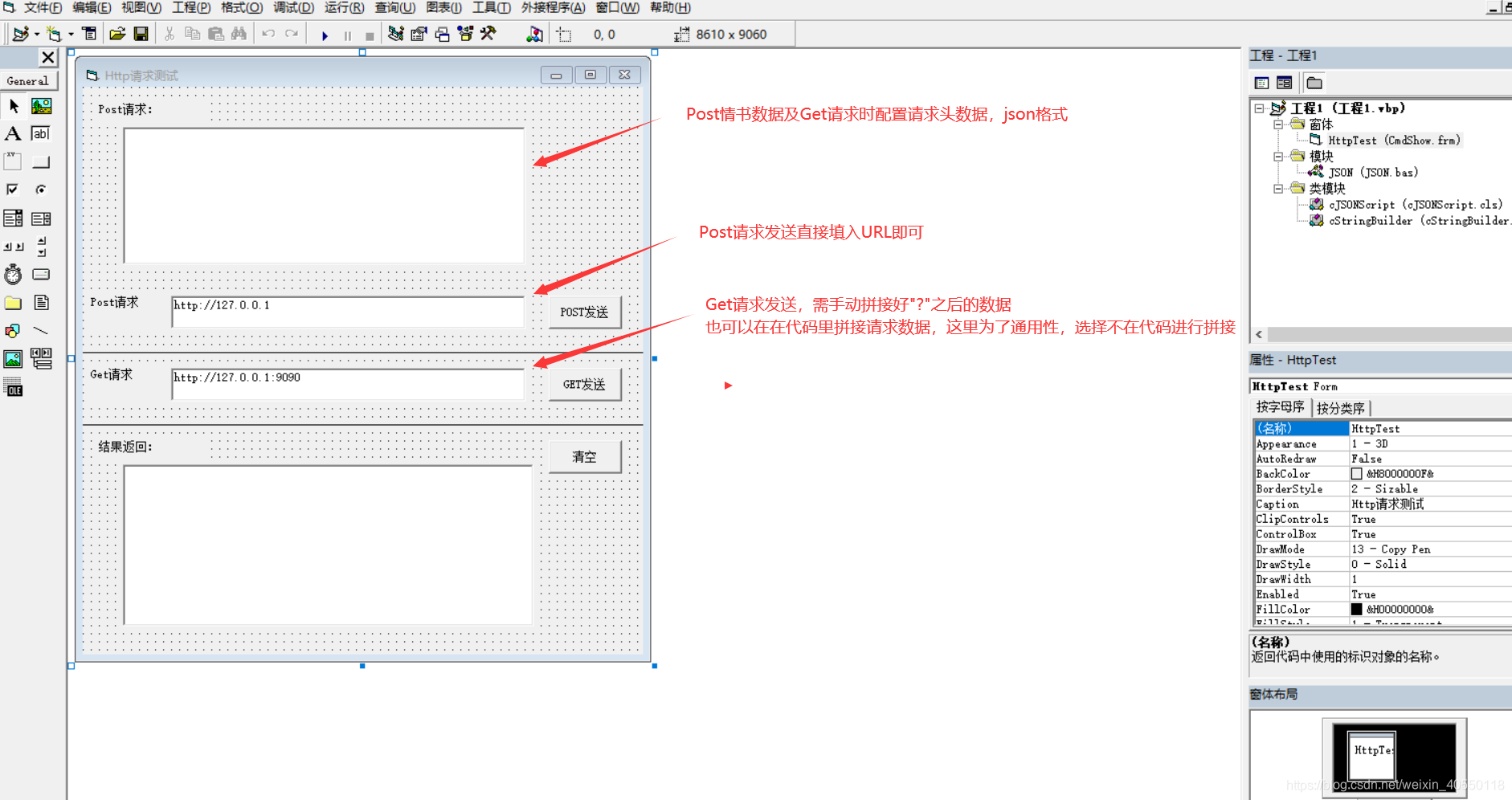Click the GET发送 button on form
Image resolution: width=1512 pixels, height=800 pixels.
click(x=585, y=385)
